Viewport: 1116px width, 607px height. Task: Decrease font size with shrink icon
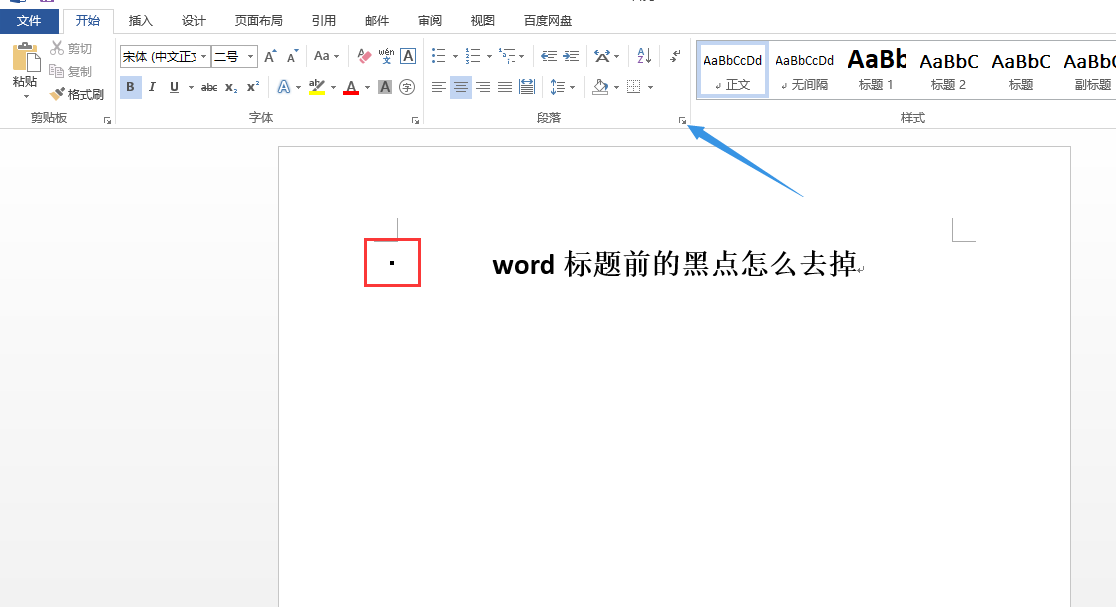tap(293, 56)
